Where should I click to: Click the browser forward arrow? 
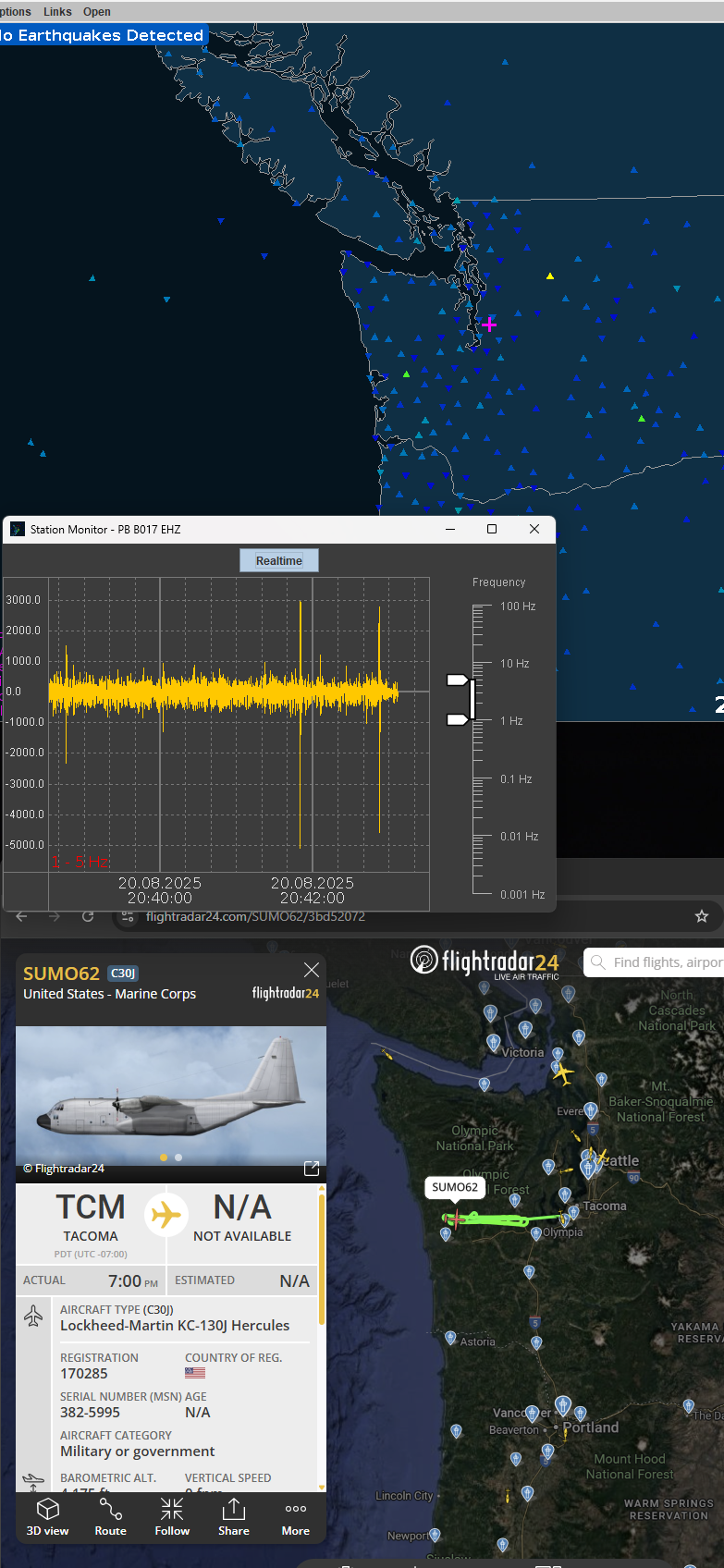click(55, 916)
